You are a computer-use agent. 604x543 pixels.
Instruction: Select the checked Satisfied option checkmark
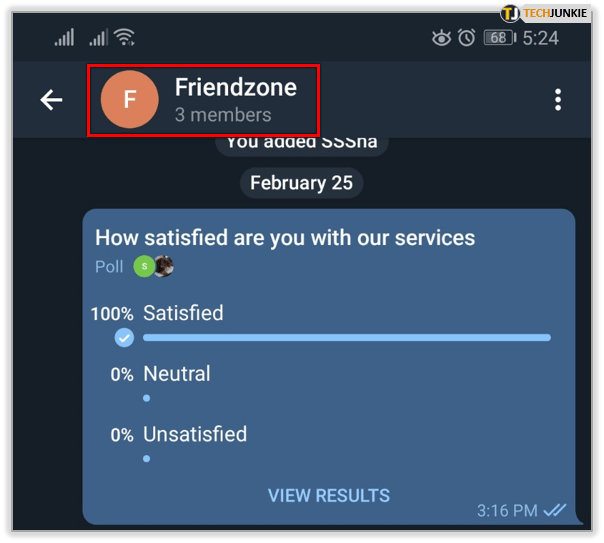coord(124,338)
